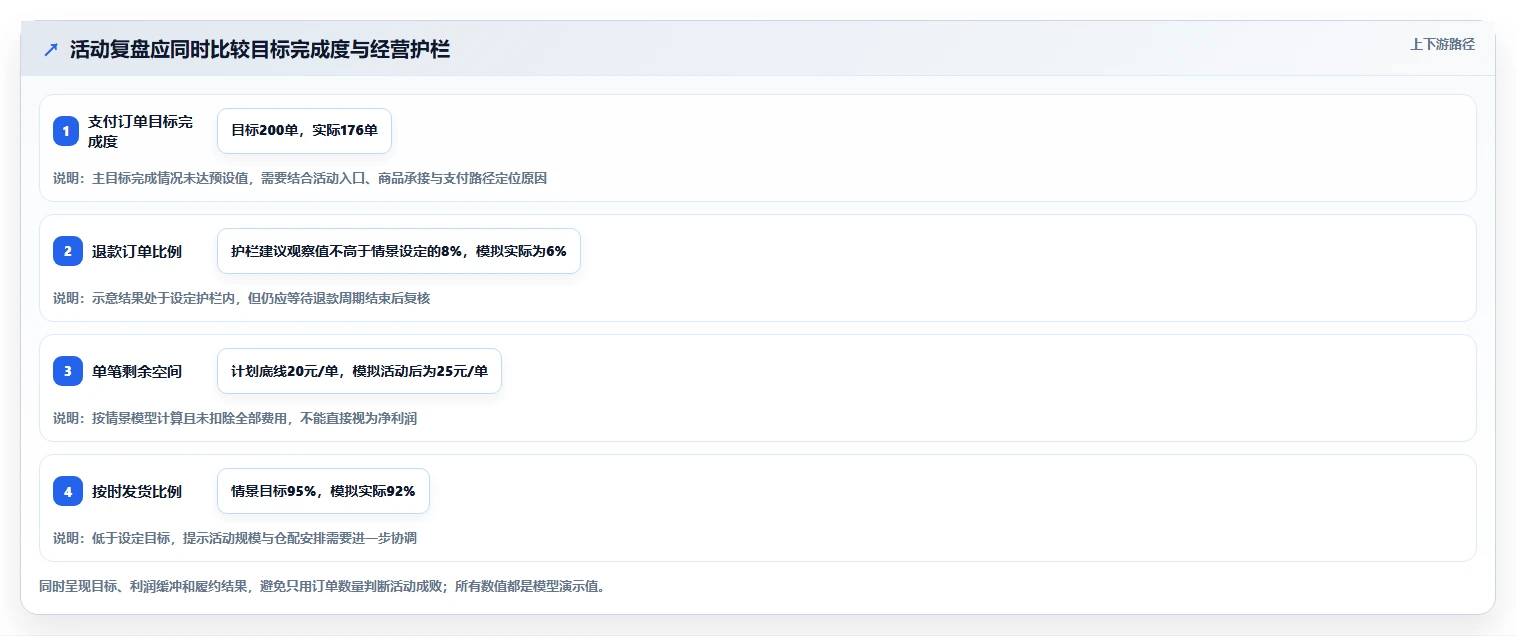Click the 单笔剩余空间 label
Viewport: 1516px width, 636px height.
click(137, 371)
